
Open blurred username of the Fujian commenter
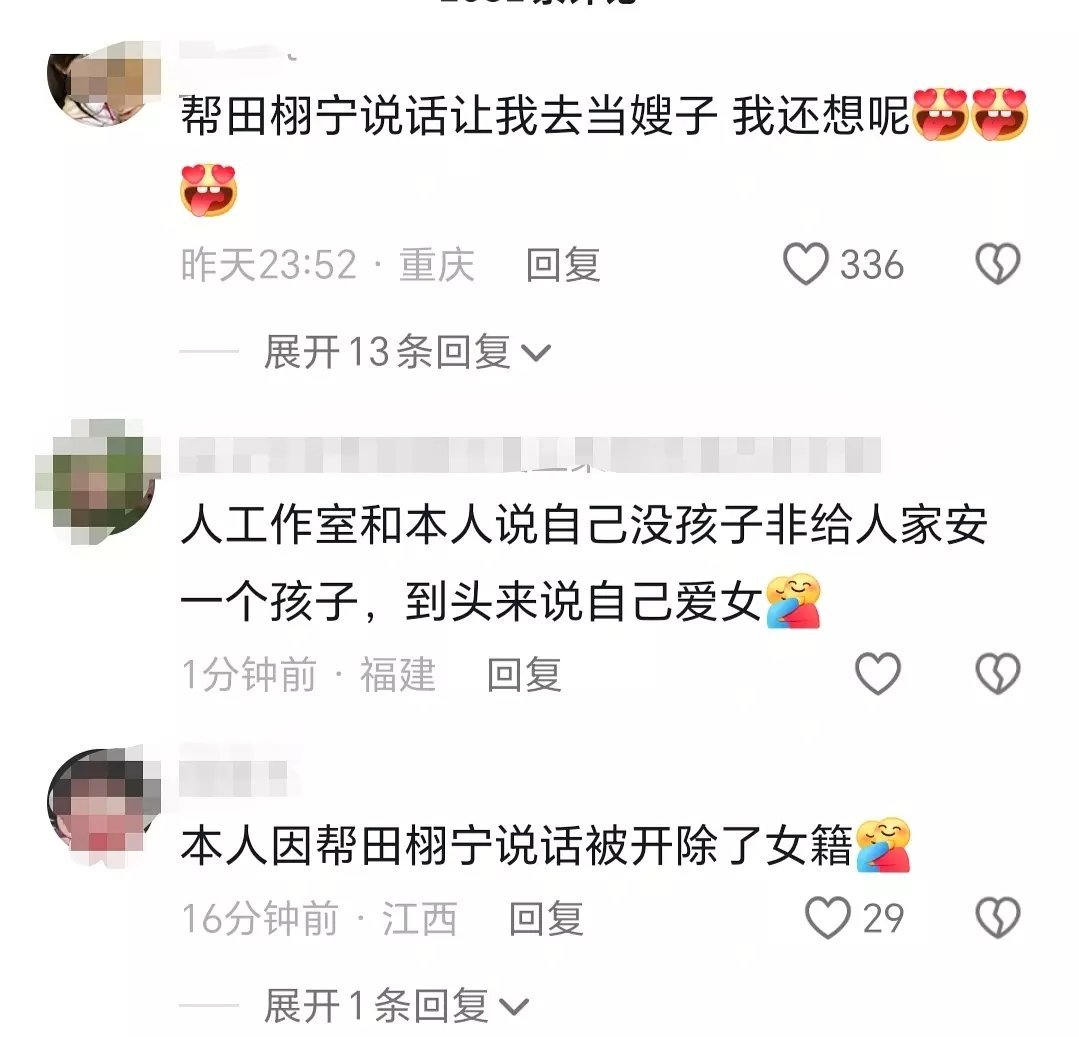[x=530, y=454]
